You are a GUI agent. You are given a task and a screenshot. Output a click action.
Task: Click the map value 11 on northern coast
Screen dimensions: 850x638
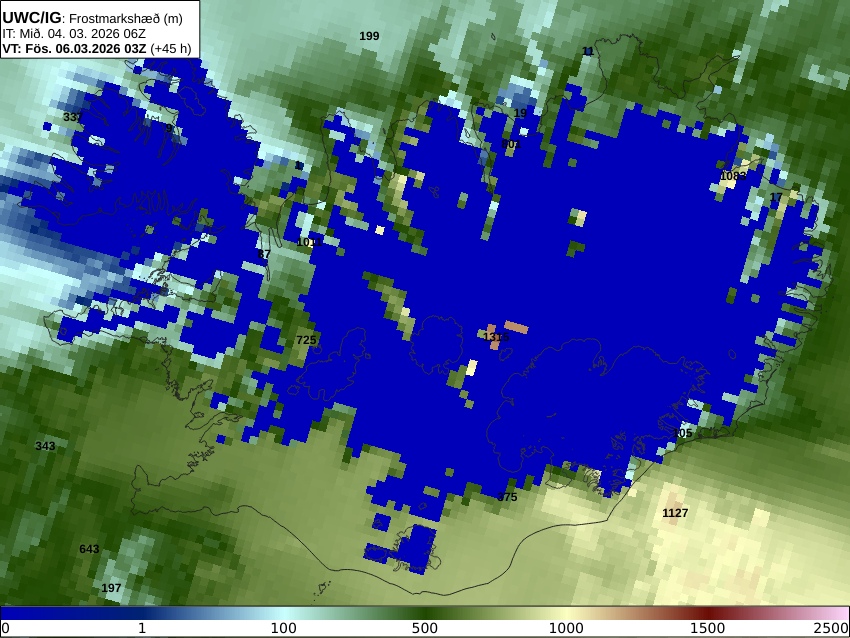pyautogui.click(x=588, y=51)
